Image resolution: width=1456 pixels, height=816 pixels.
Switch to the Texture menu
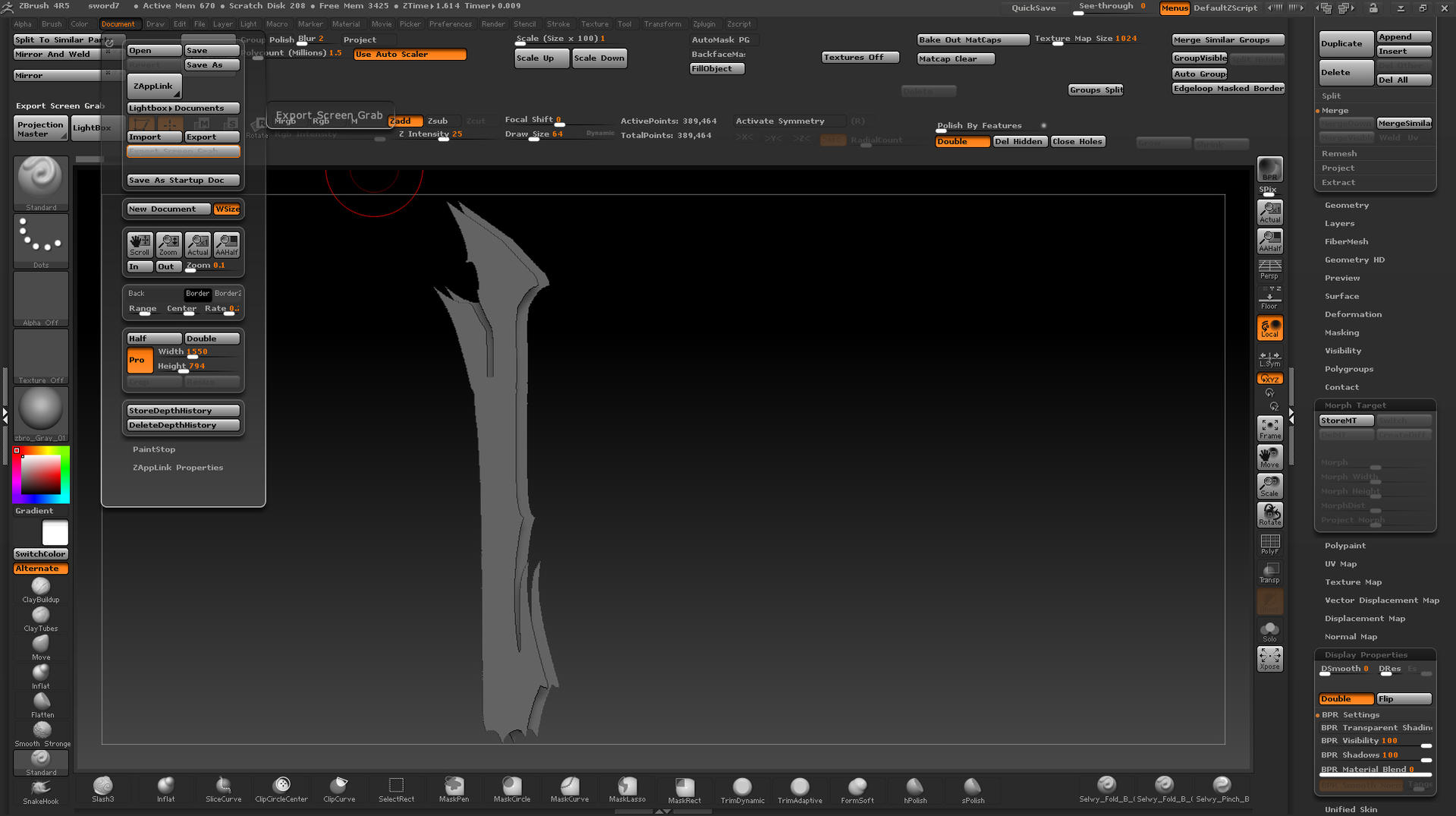pos(594,24)
